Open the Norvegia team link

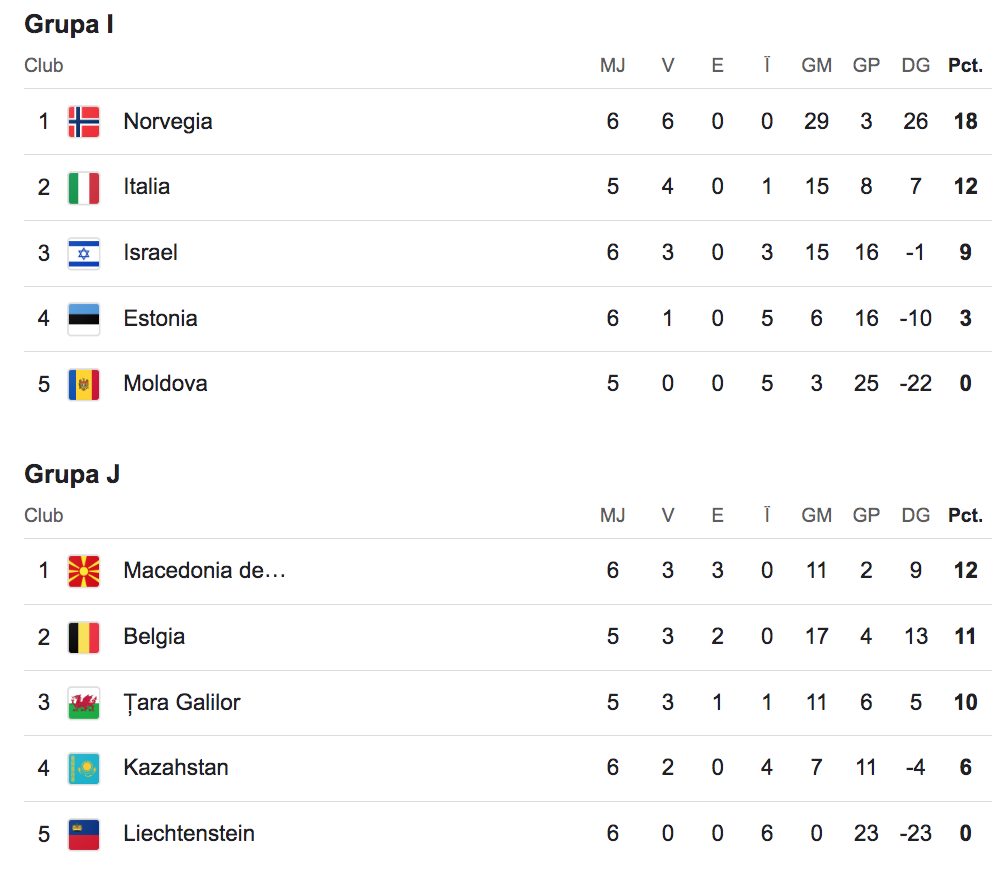point(168,122)
